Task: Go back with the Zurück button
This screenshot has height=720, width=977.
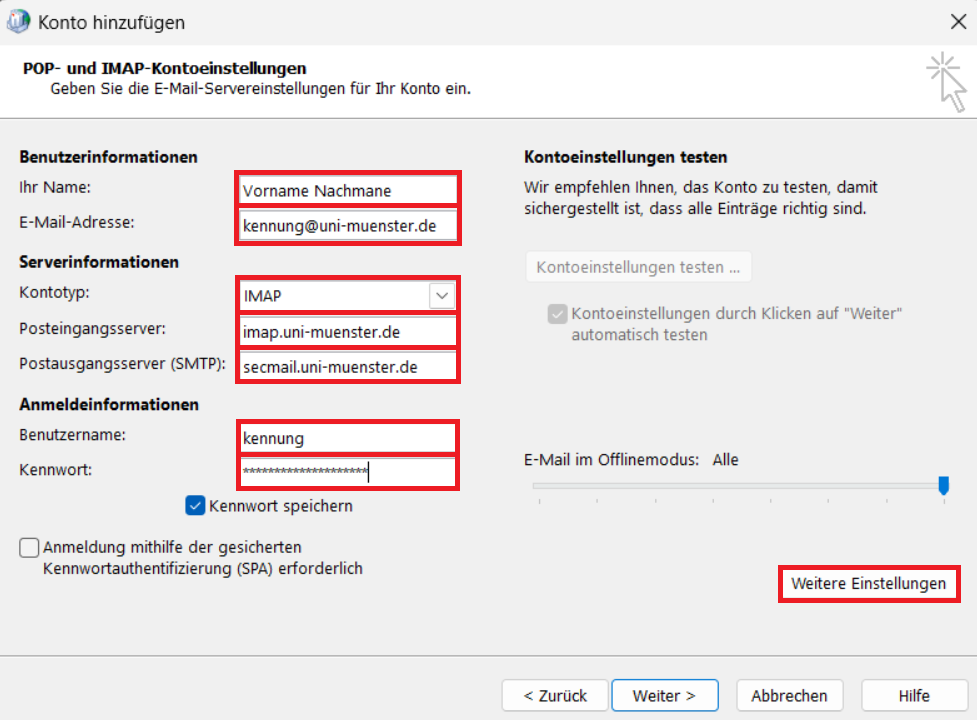Action: [x=555, y=695]
